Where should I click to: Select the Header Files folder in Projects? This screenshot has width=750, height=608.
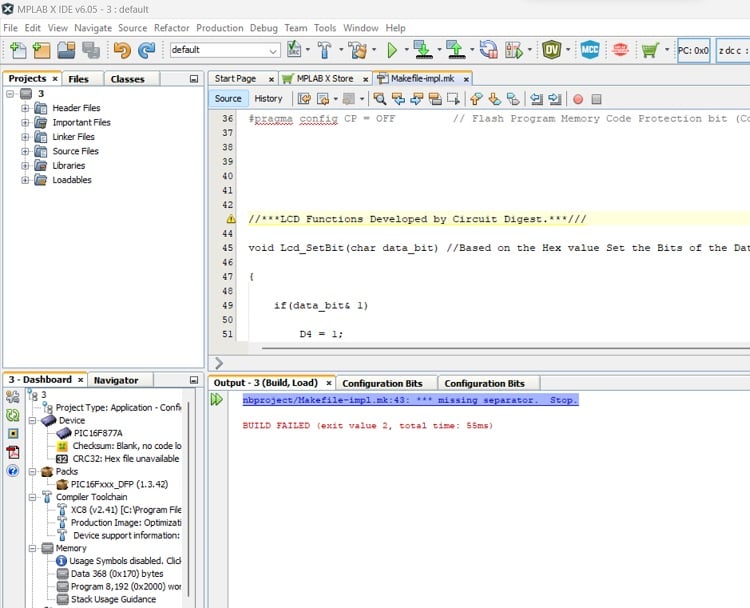coord(76,108)
